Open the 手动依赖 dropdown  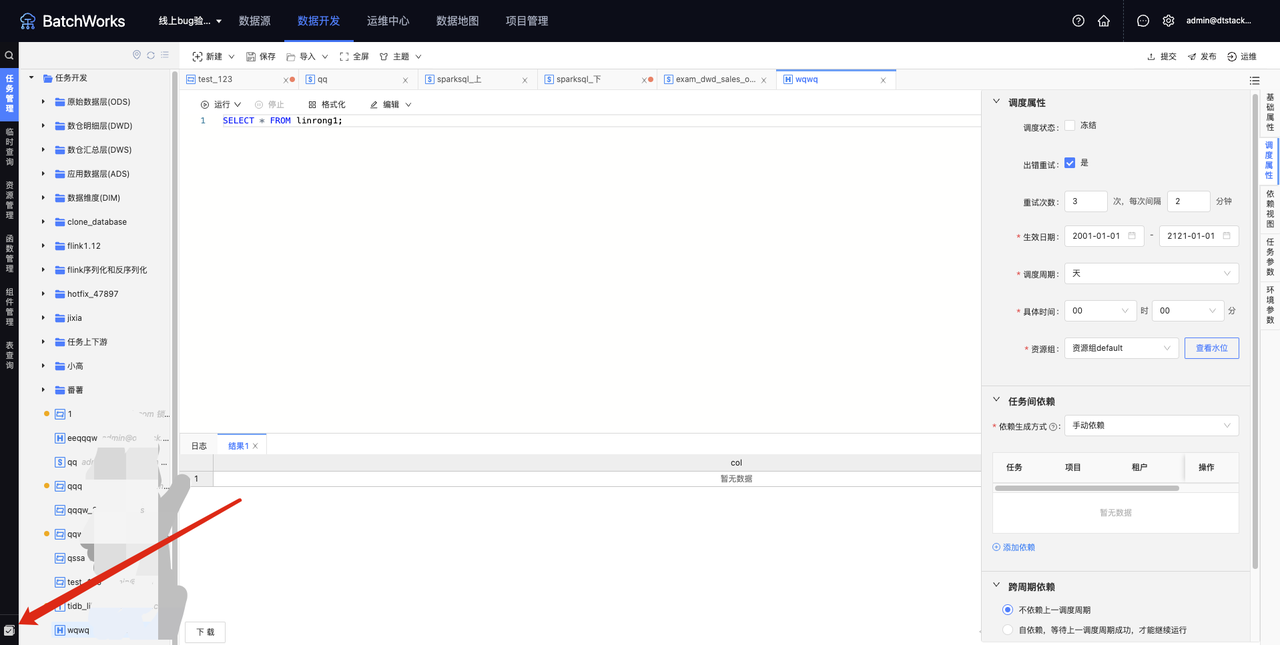click(1151, 426)
